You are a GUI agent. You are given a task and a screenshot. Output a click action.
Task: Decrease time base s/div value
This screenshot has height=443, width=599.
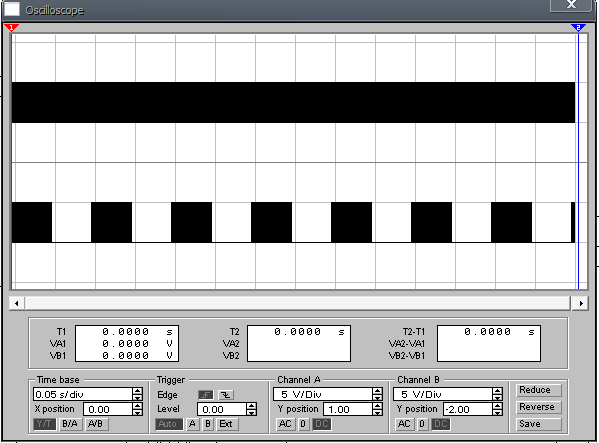[138, 397]
